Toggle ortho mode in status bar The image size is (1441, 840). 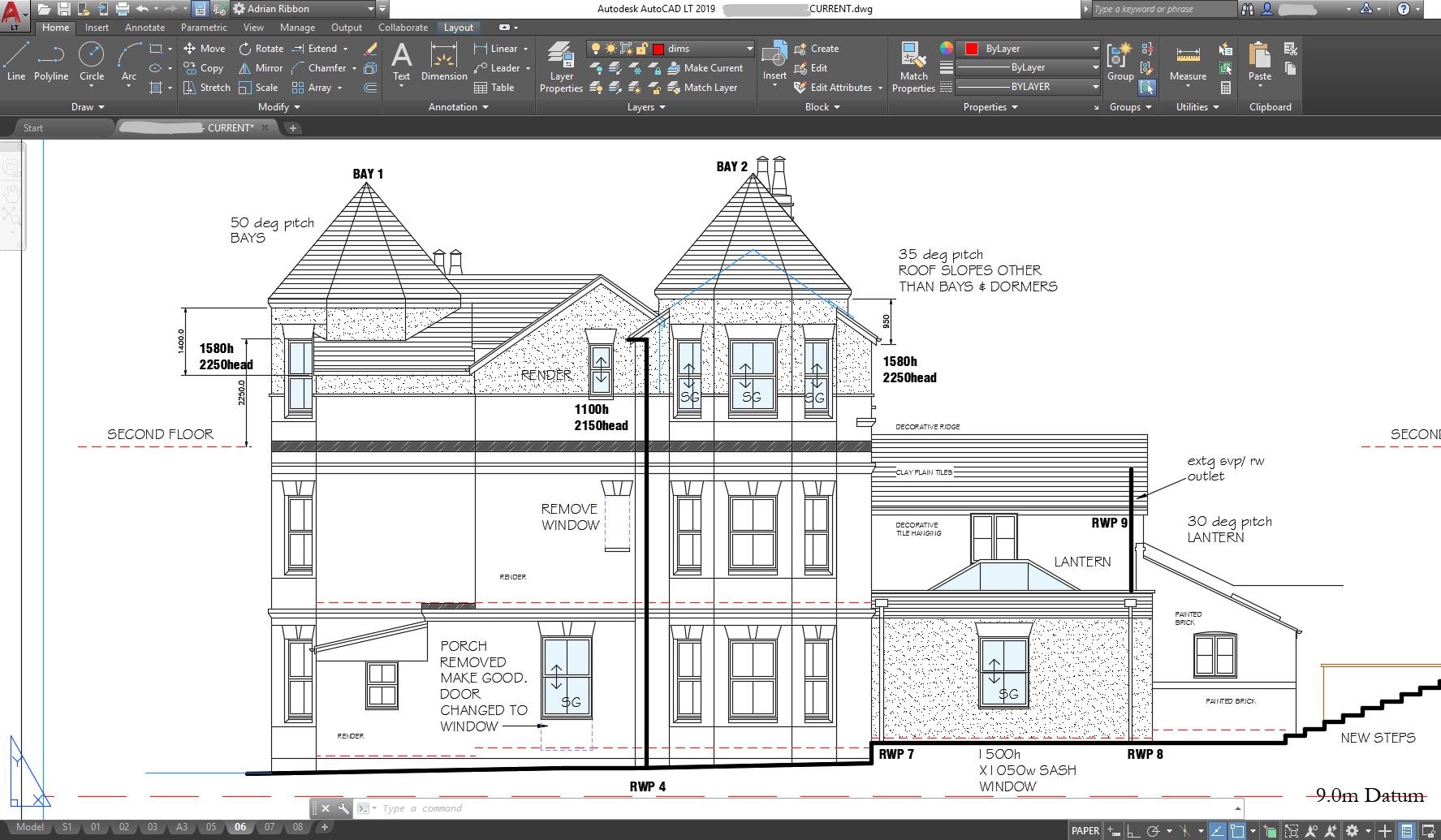tap(1133, 830)
